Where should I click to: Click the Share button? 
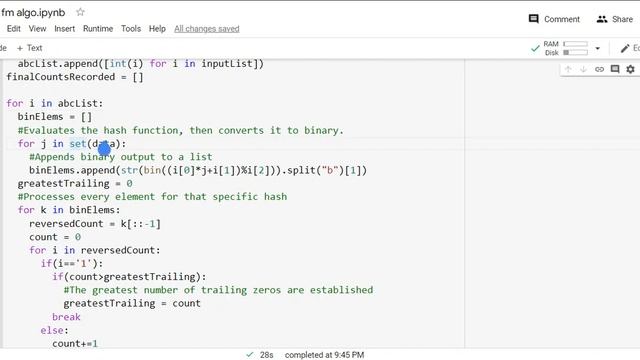615,19
